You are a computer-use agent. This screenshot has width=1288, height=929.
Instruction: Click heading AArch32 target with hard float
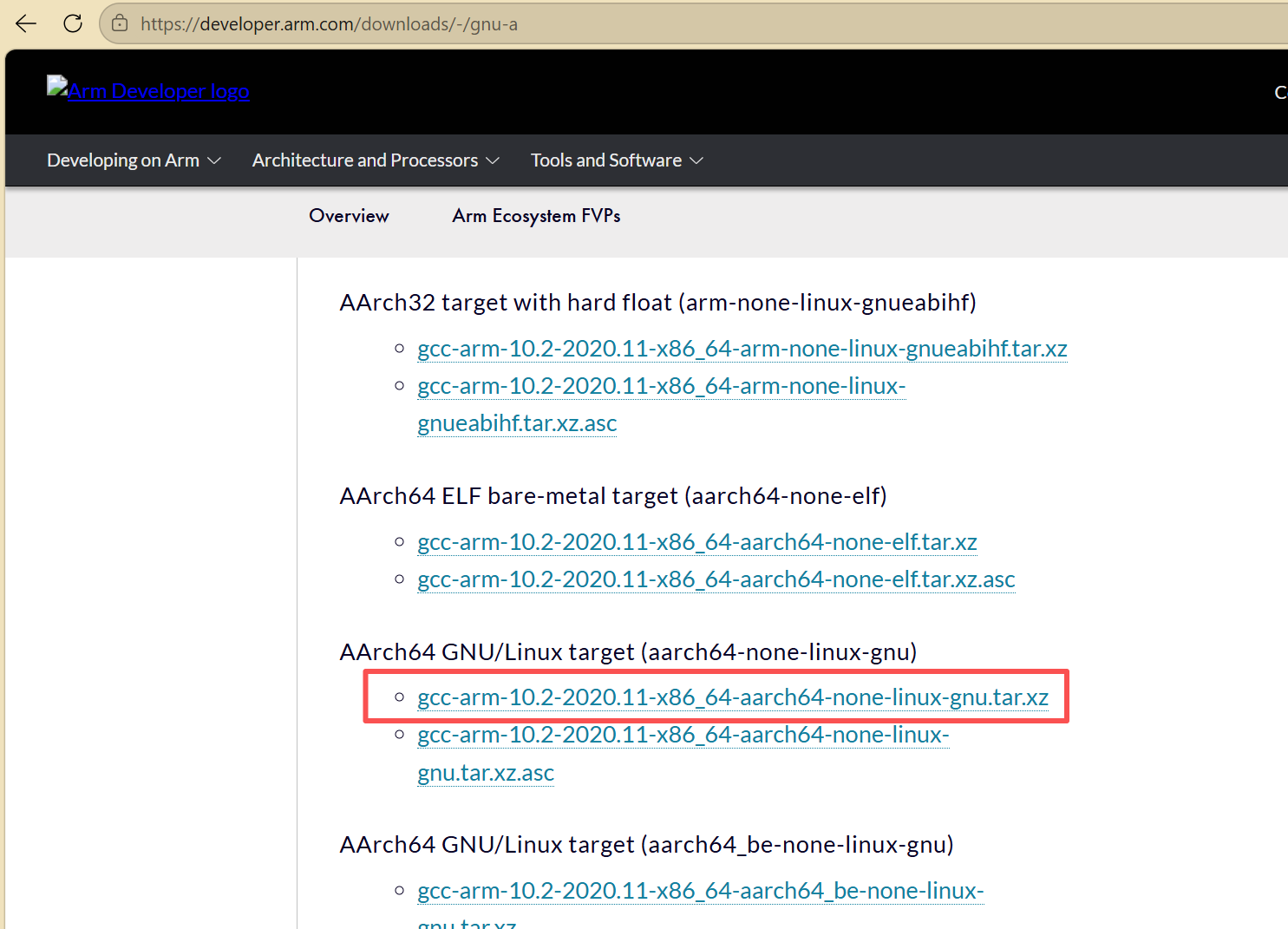[x=658, y=303]
